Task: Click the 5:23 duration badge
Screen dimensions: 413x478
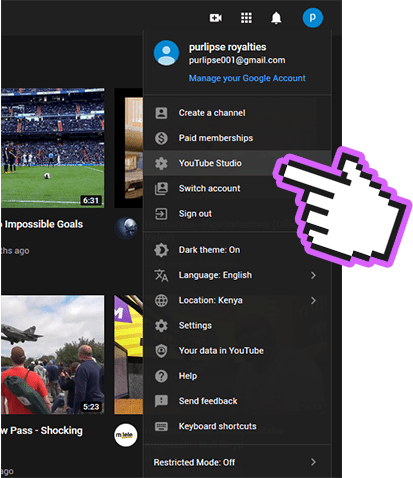Action: point(91,407)
